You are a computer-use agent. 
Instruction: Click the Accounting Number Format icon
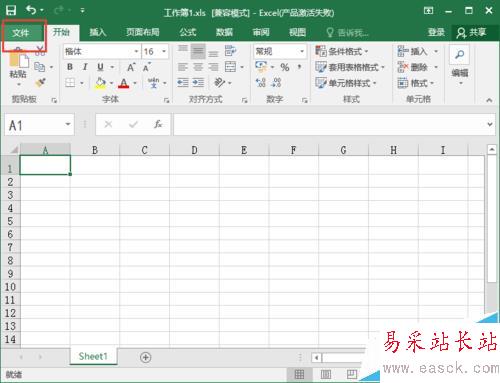pyautogui.click(x=262, y=67)
